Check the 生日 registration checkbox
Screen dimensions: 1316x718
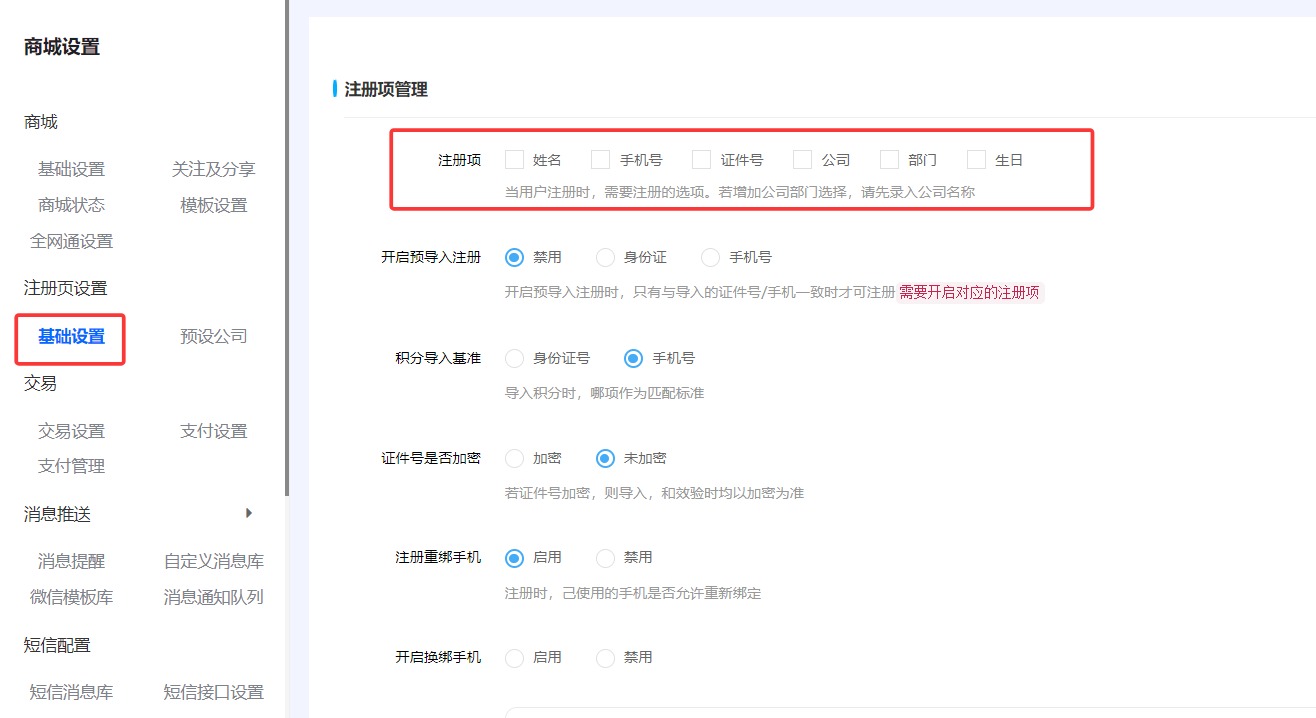click(977, 160)
